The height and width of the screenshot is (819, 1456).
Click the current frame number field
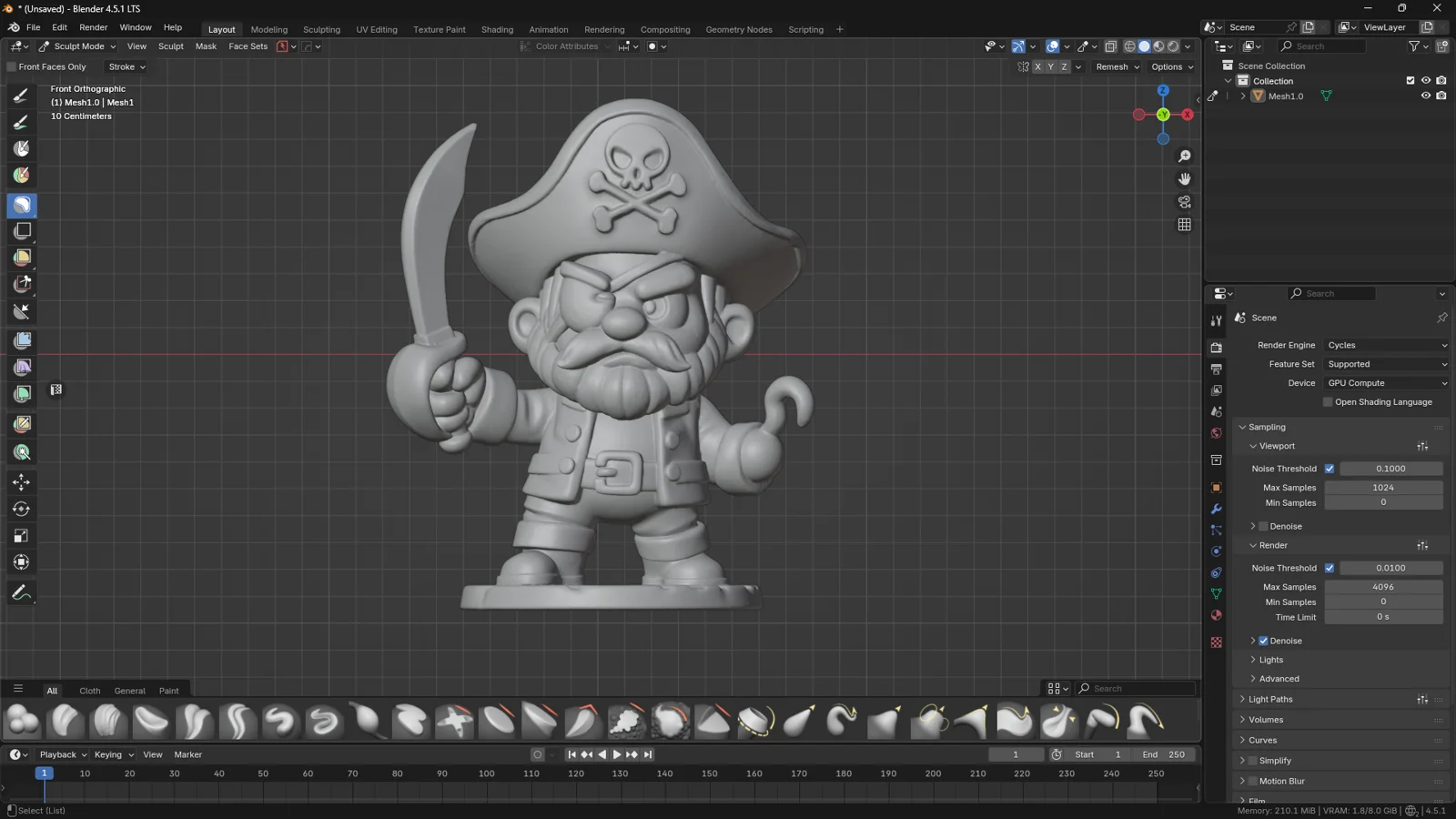[1016, 755]
